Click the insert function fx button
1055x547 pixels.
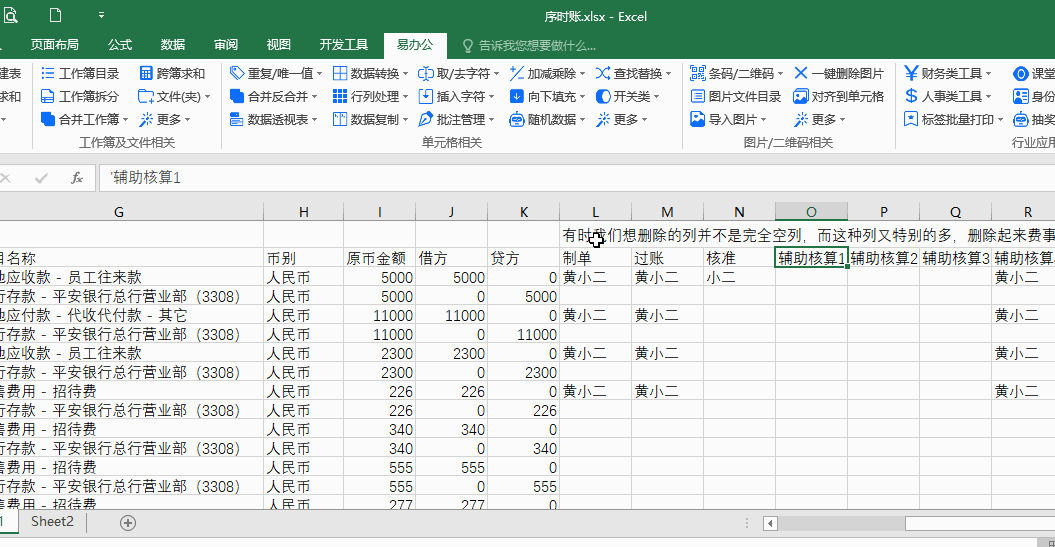coord(77,178)
